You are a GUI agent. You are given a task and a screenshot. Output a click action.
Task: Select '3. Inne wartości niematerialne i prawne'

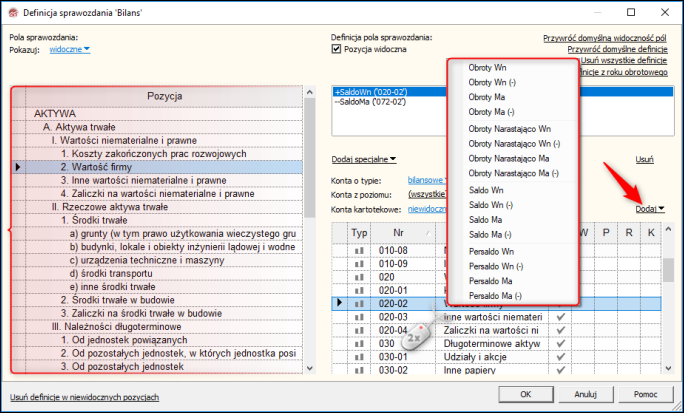pyautogui.click(x=164, y=181)
